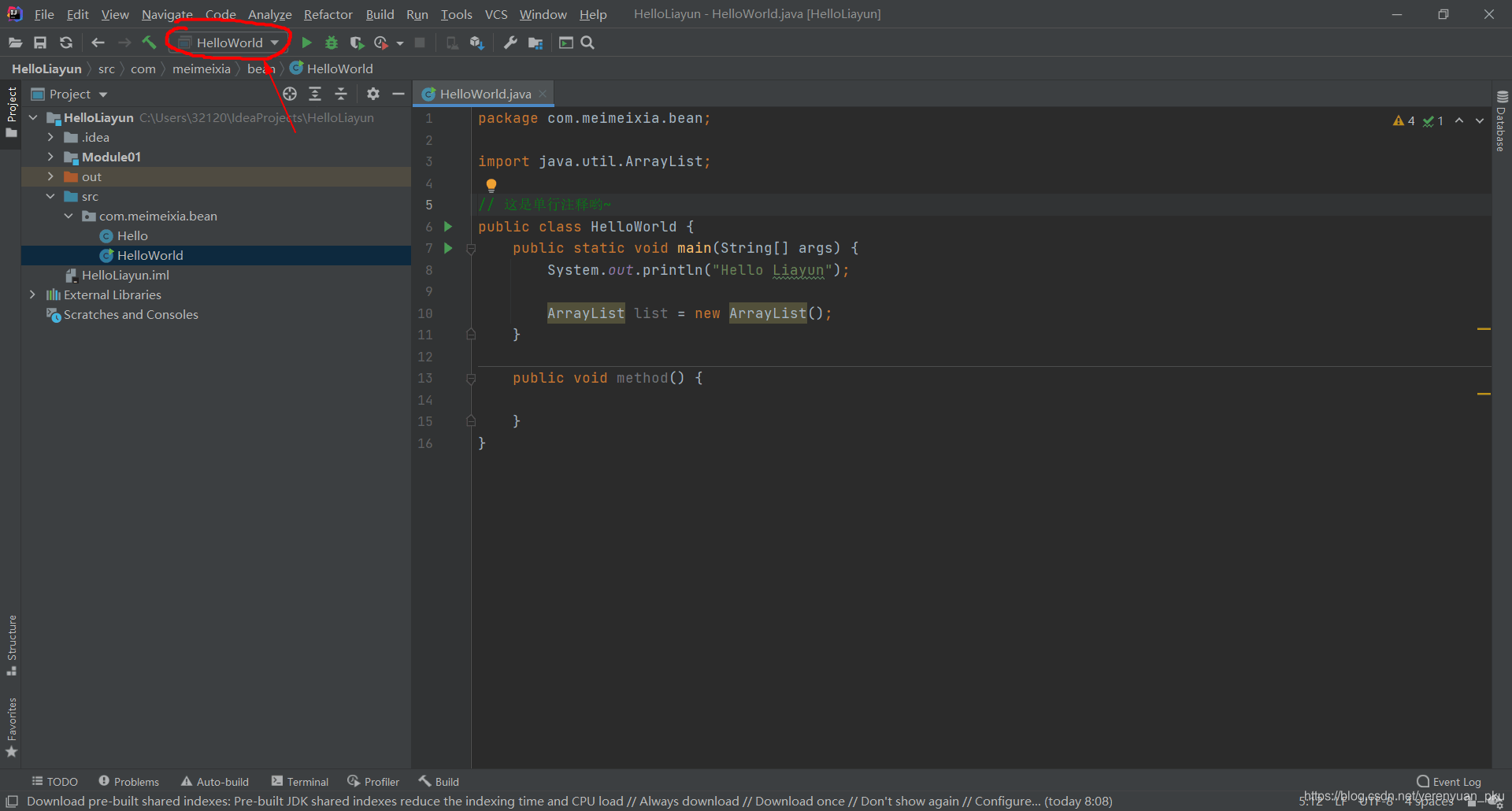
Task: Collapse the HelloLiayun project root node
Action: 33,117
